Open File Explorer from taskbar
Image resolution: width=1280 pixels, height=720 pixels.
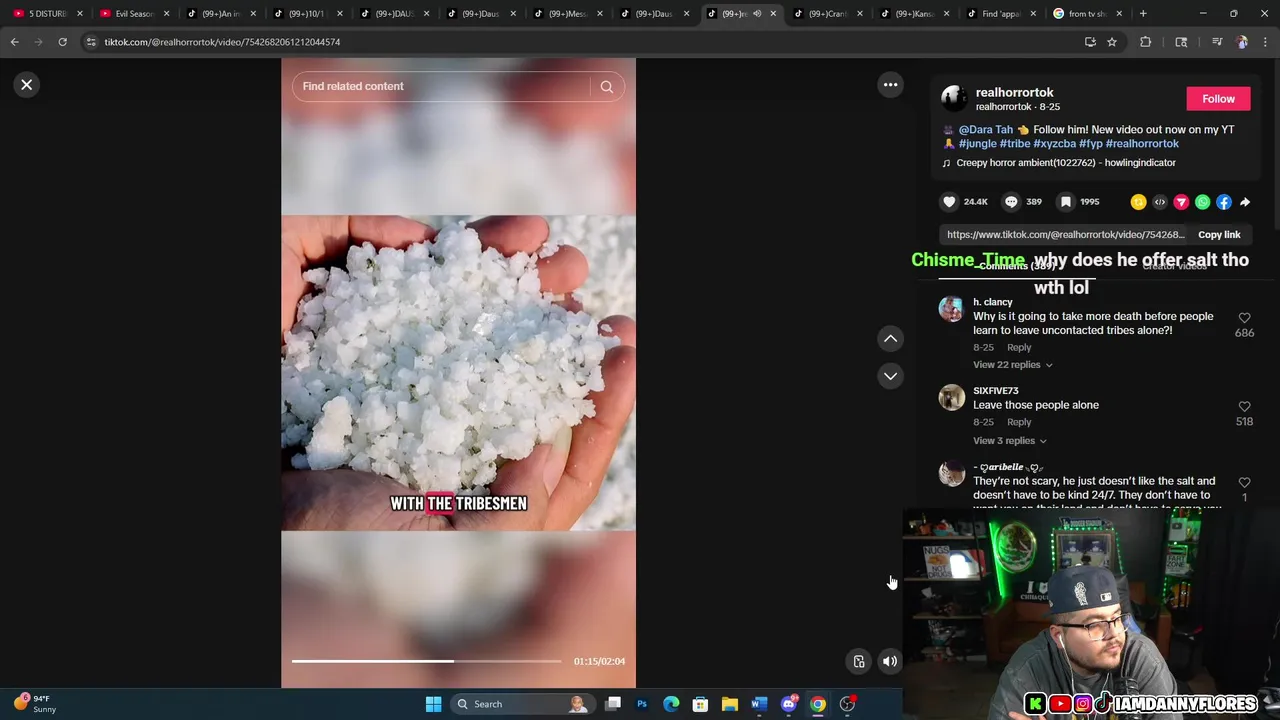click(x=730, y=704)
